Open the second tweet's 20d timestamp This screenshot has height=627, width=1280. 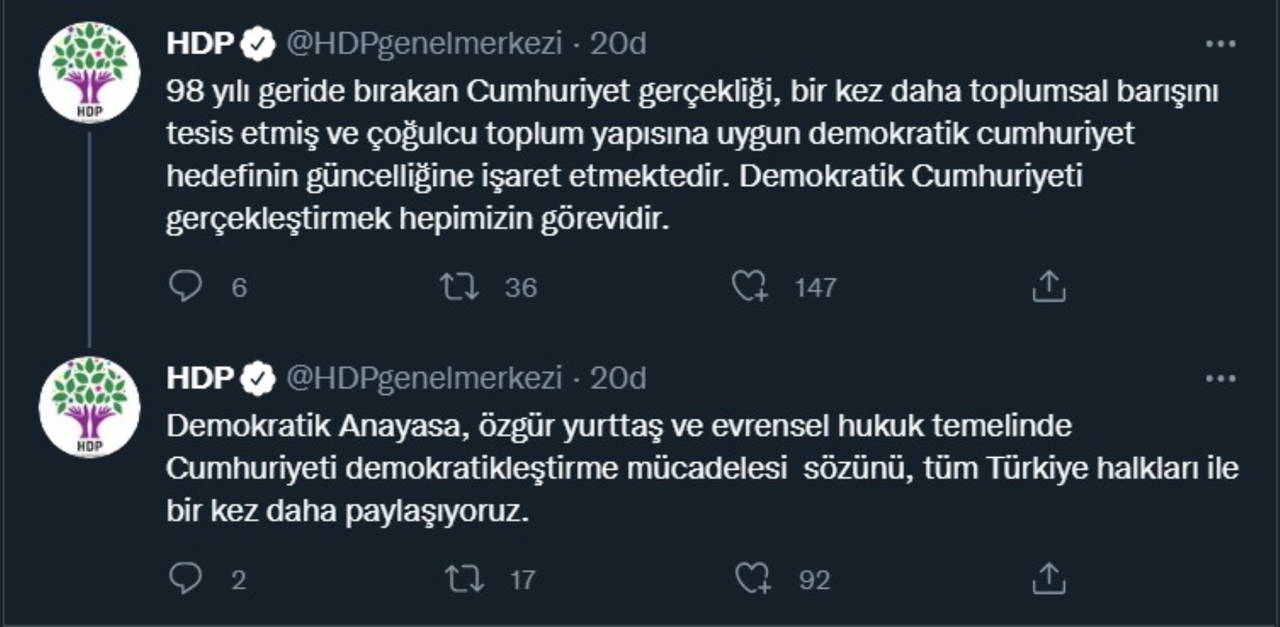point(617,379)
